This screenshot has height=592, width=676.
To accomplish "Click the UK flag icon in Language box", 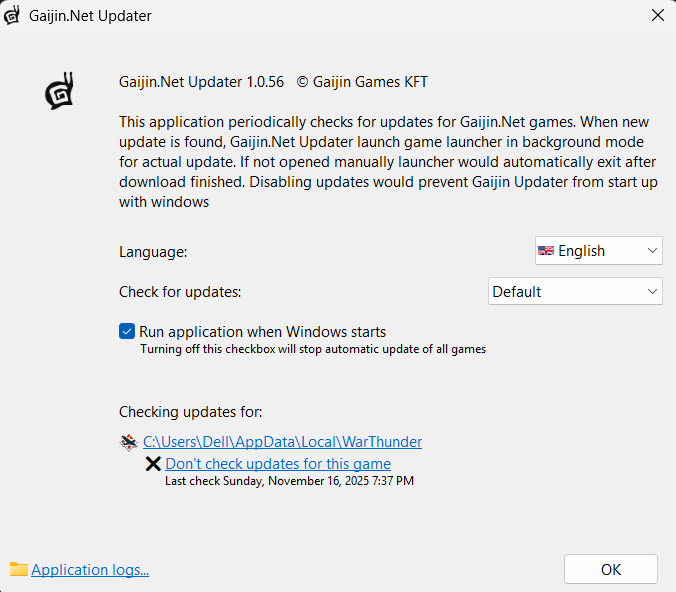I will pyautogui.click(x=546, y=251).
